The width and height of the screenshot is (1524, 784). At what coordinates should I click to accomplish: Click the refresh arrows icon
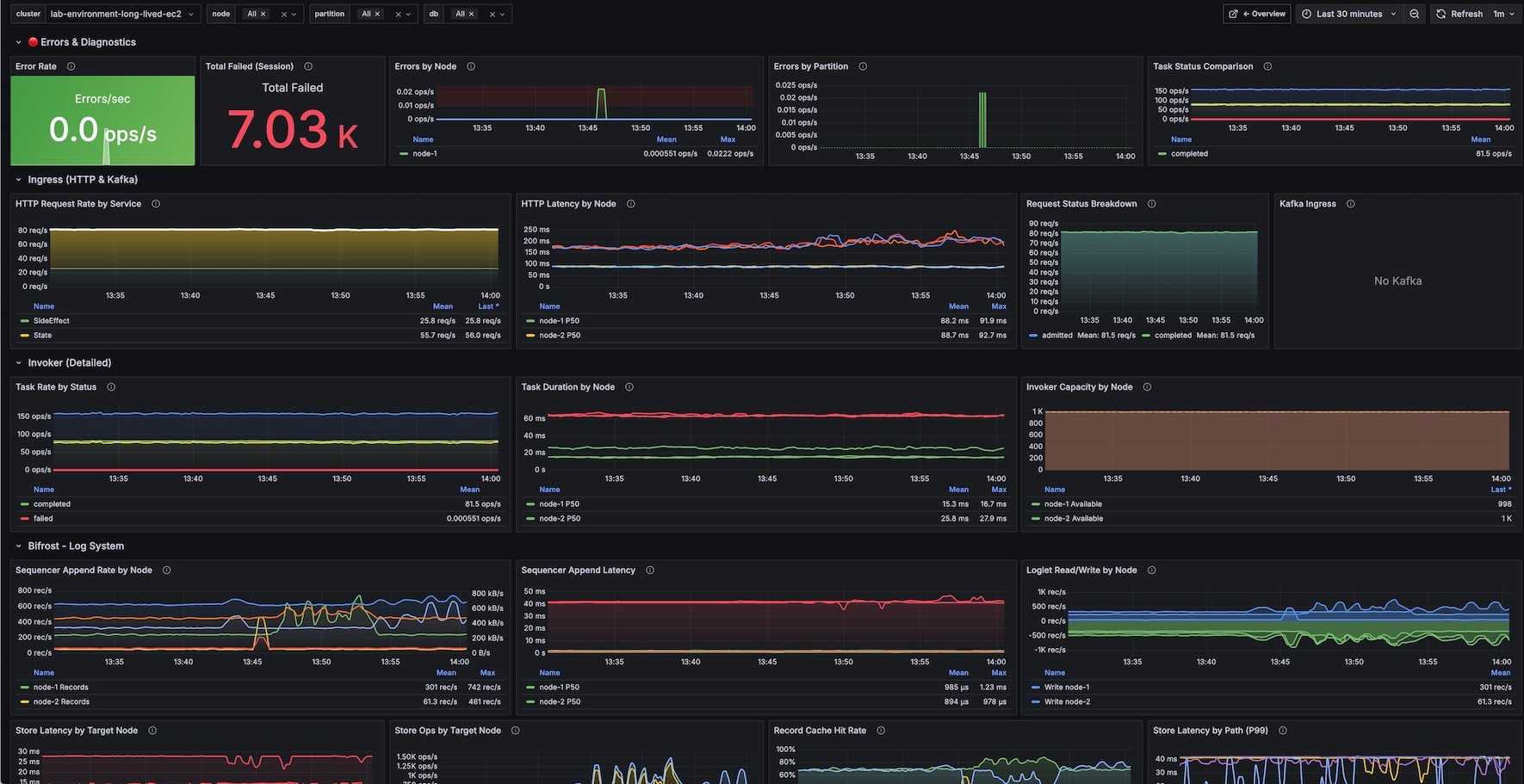click(x=1441, y=14)
